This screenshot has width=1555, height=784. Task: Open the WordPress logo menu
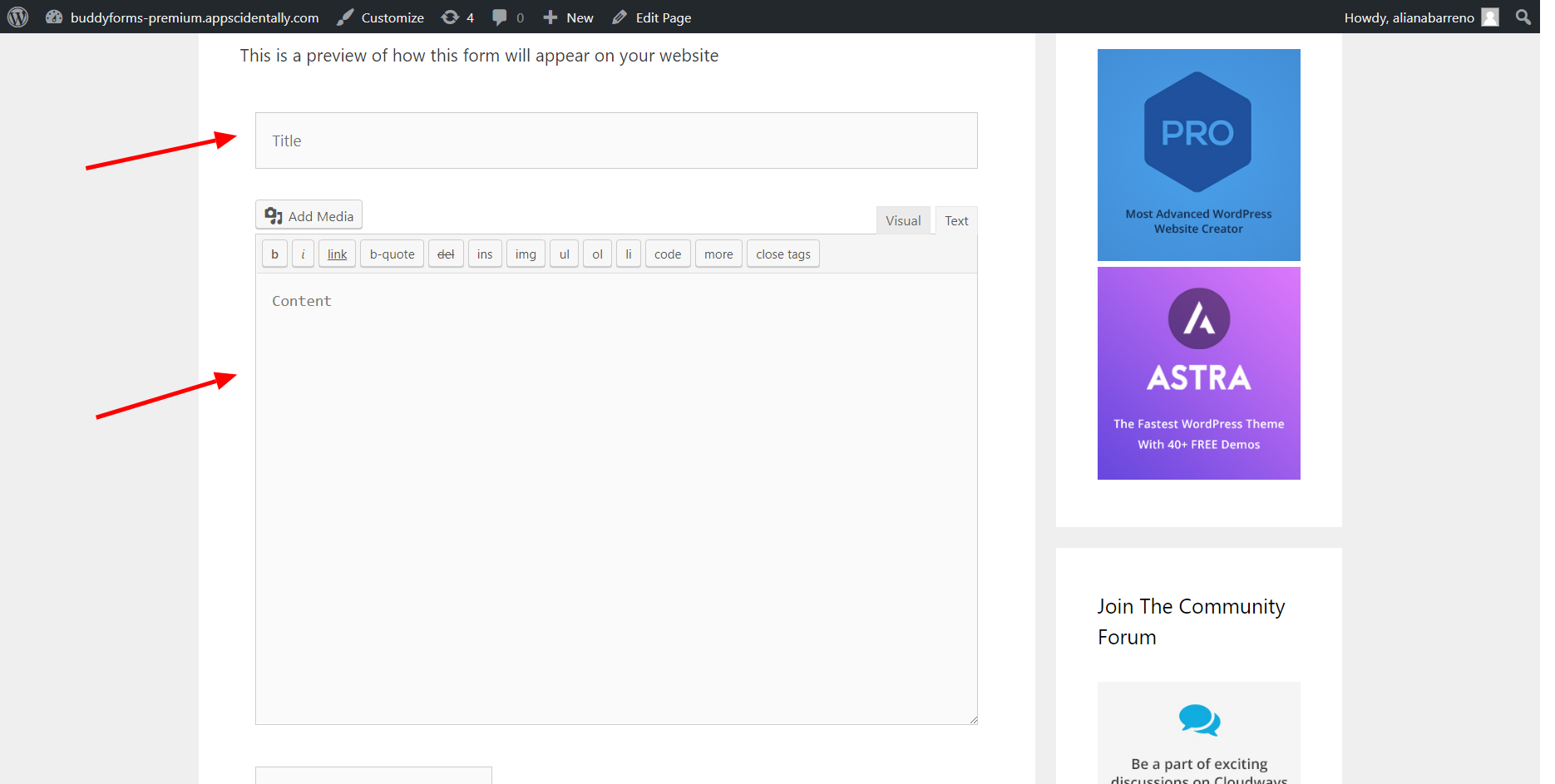tap(17, 17)
